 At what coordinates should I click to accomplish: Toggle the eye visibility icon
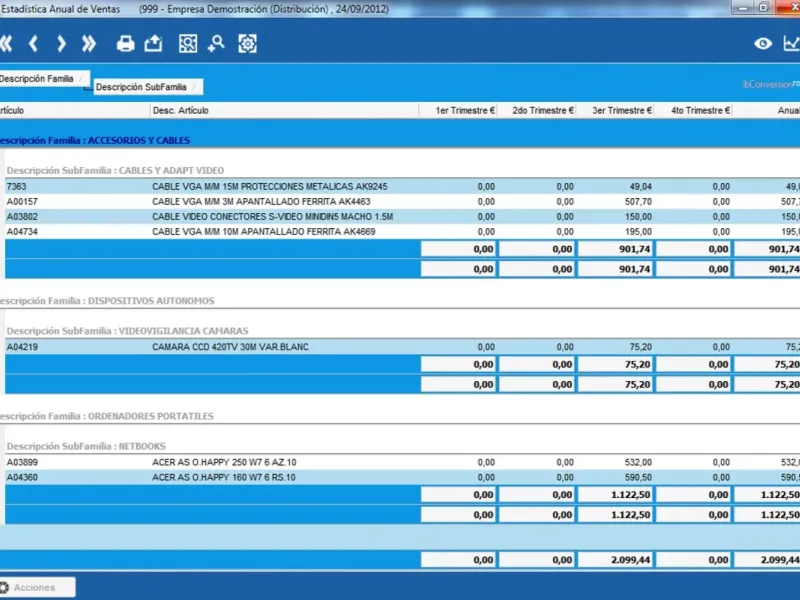click(763, 44)
